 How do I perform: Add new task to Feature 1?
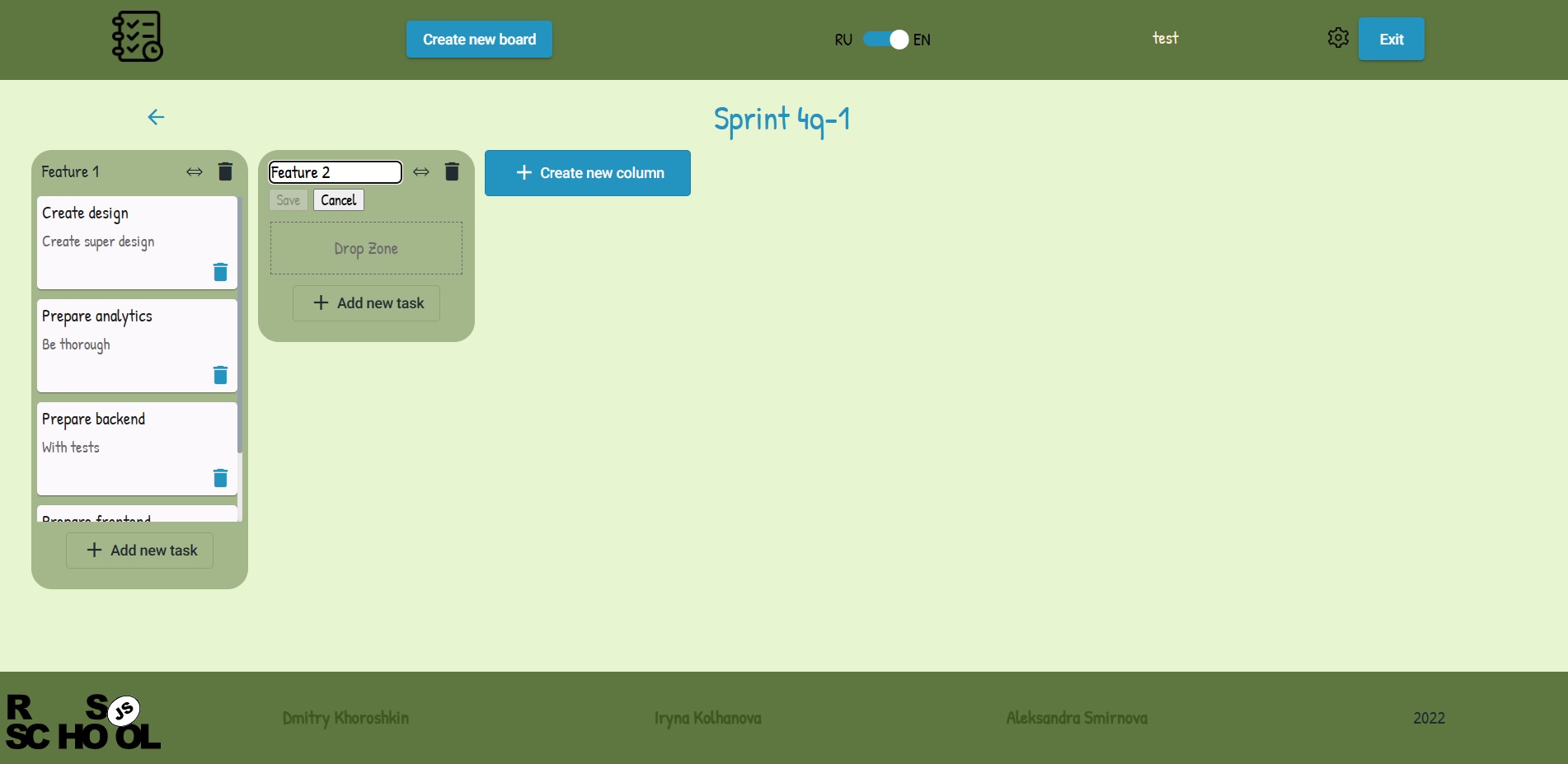click(x=138, y=550)
